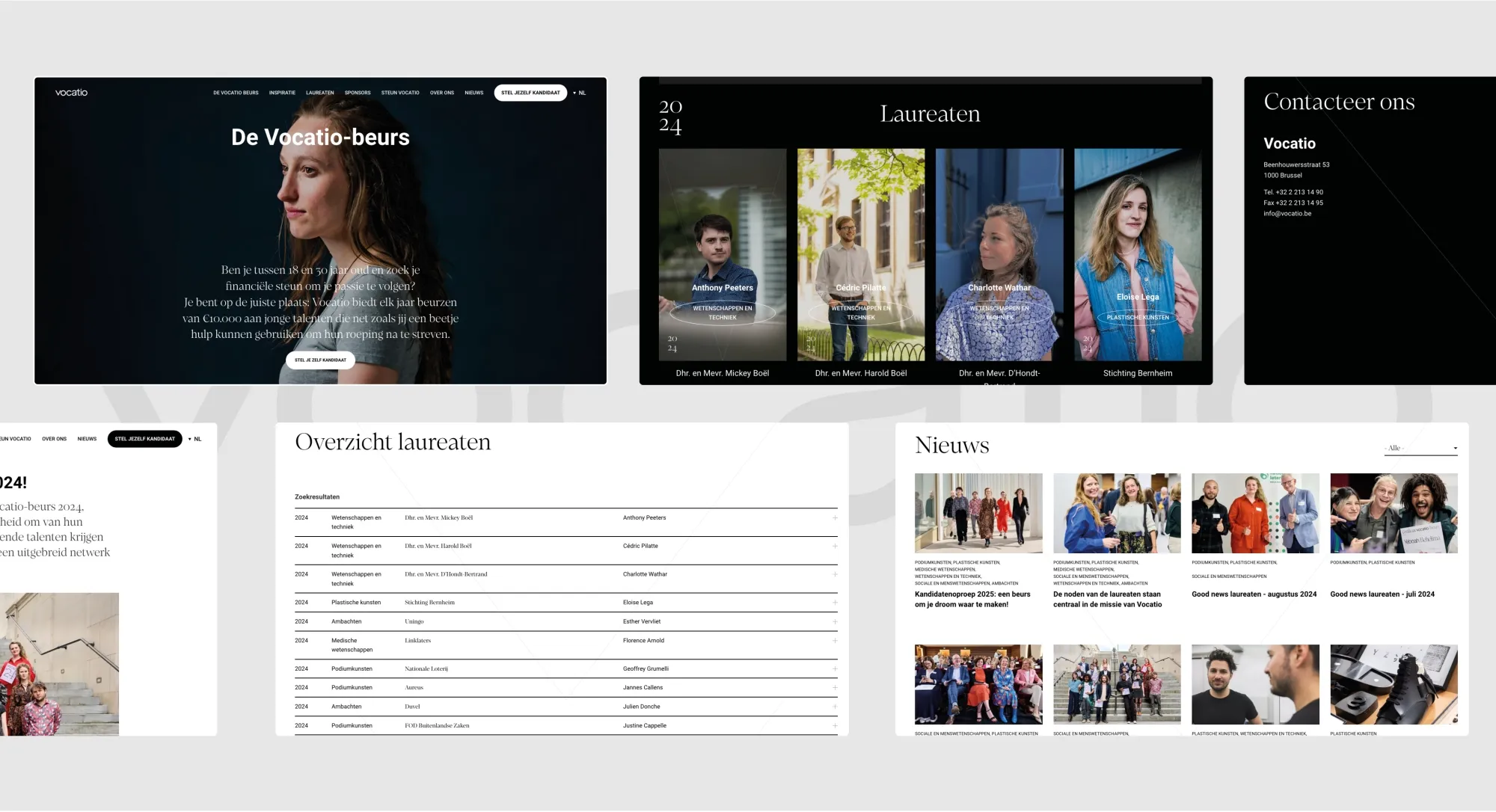This screenshot has width=1496, height=812.
Task: Expand the Justine Cappelle row plus icon
Action: [835, 726]
